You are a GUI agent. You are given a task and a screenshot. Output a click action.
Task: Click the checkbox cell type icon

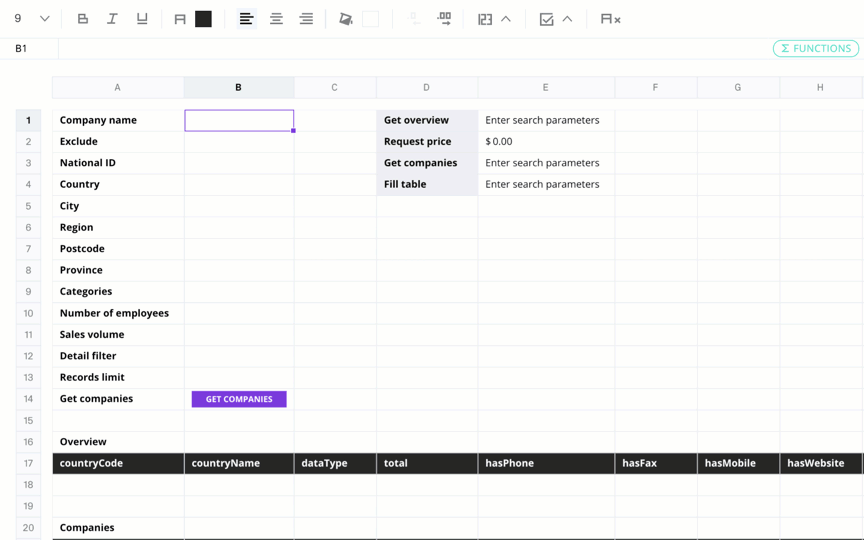(546, 19)
